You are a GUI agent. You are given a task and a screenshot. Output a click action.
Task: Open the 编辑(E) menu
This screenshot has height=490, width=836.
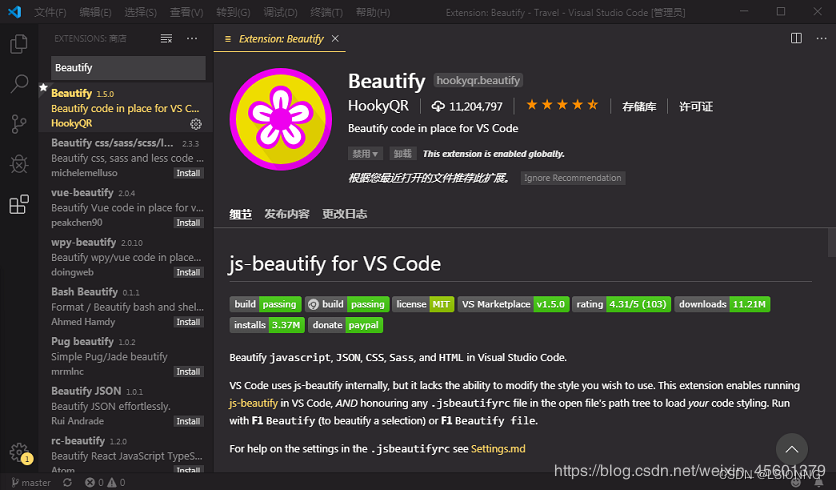click(95, 12)
